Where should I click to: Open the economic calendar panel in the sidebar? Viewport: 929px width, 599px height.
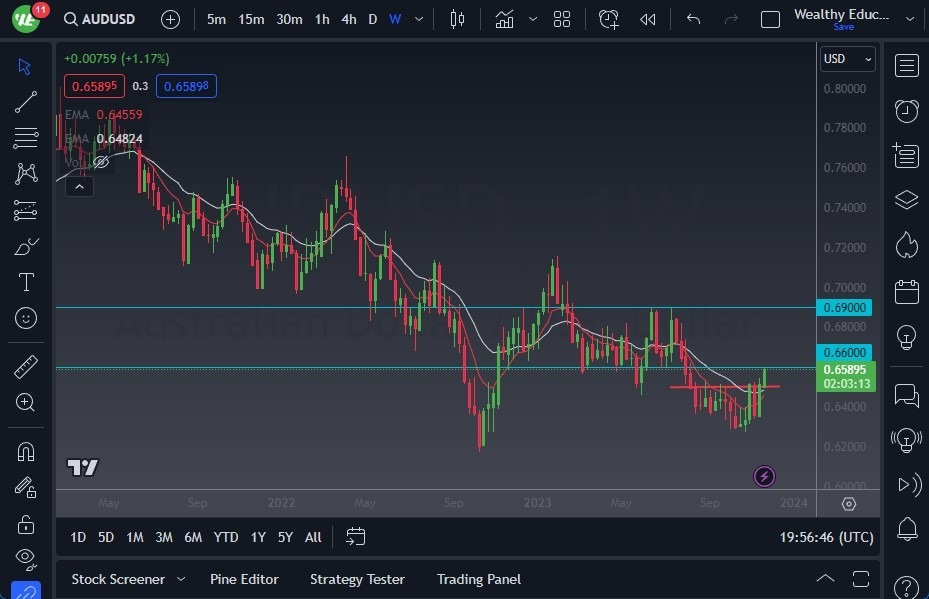tap(906, 291)
